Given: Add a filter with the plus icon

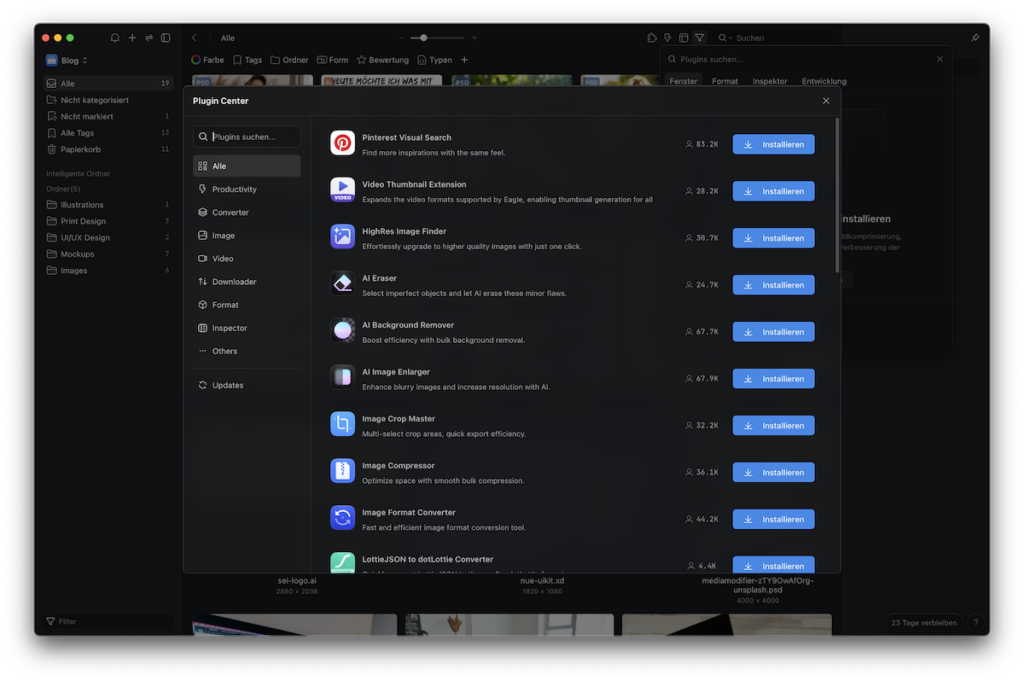Looking at the screenshot, I should 464,60.
